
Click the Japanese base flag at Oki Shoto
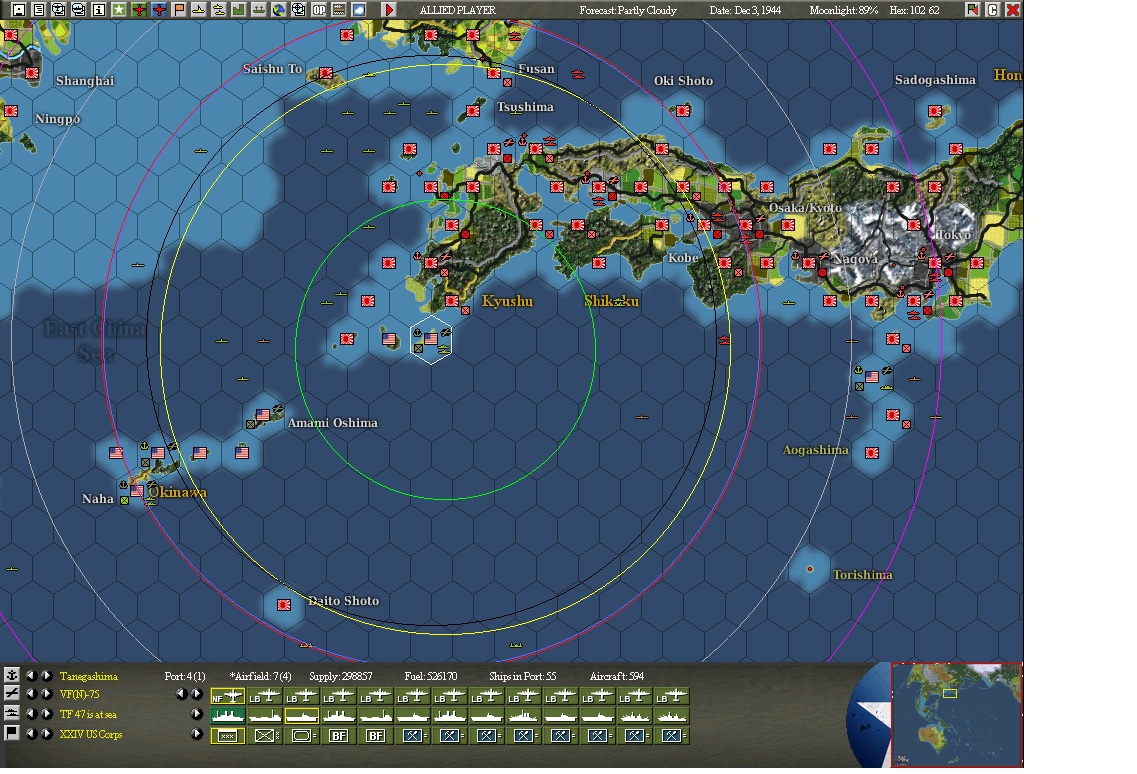point(683,110)
